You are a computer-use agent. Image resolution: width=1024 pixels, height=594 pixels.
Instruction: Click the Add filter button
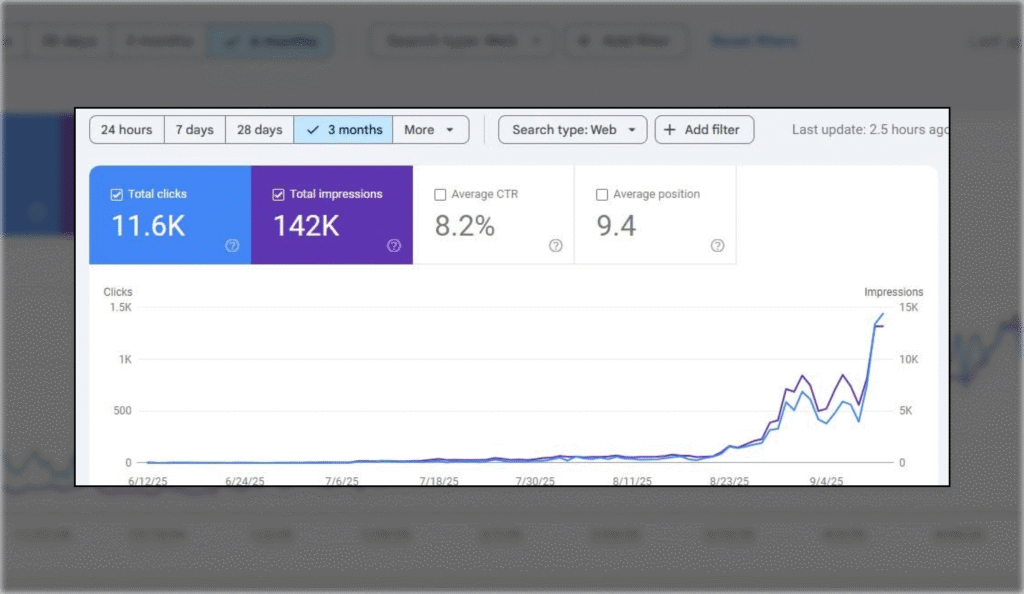(704, 130)
